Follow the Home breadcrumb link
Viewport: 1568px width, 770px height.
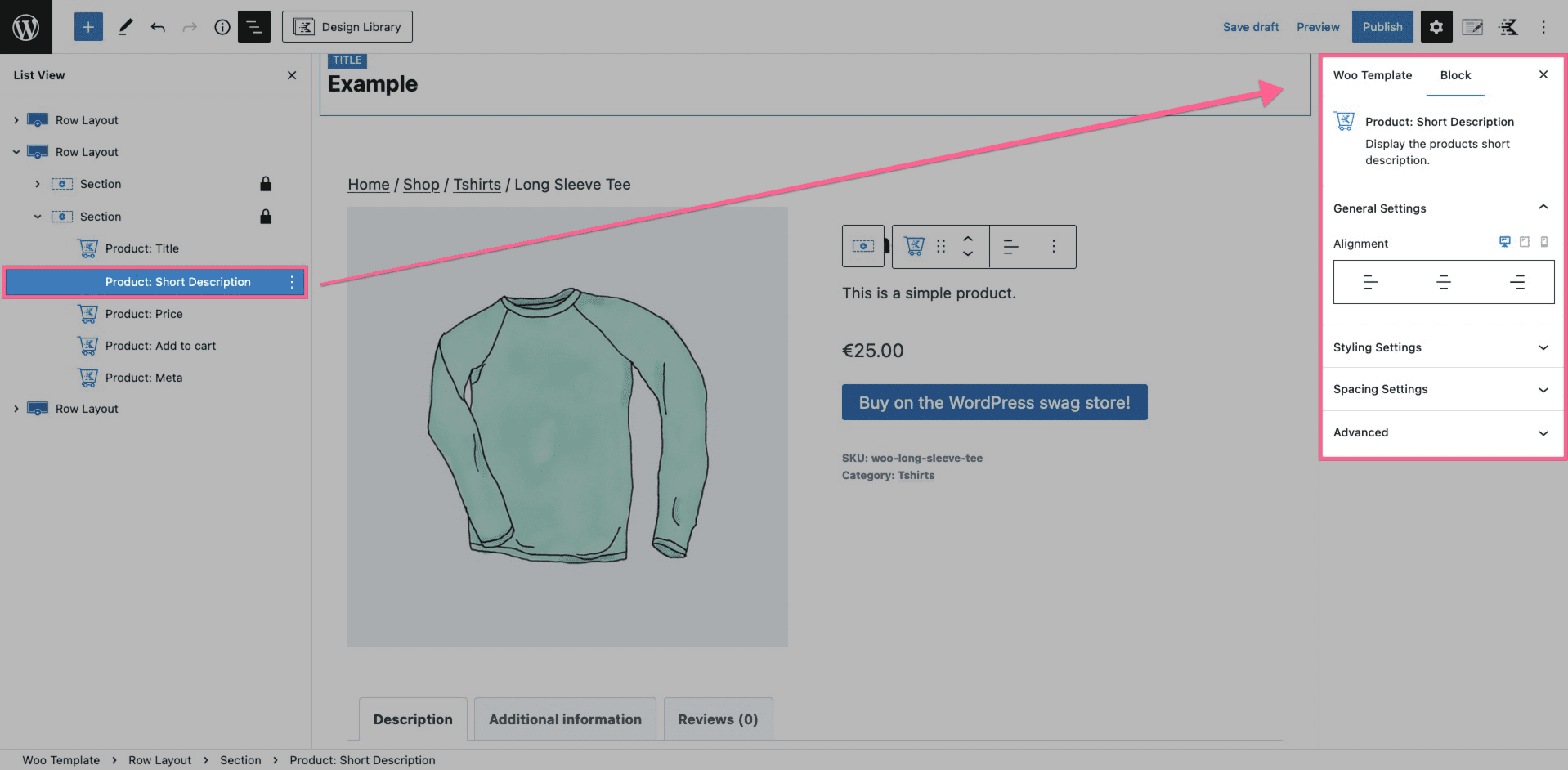pos(369,185)
